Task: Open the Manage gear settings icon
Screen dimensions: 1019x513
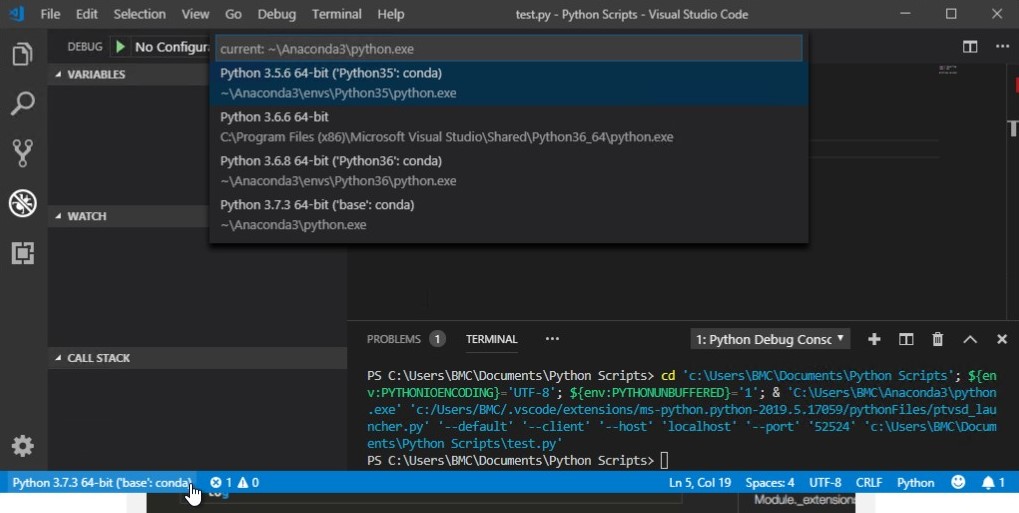Action: [23, 446]
